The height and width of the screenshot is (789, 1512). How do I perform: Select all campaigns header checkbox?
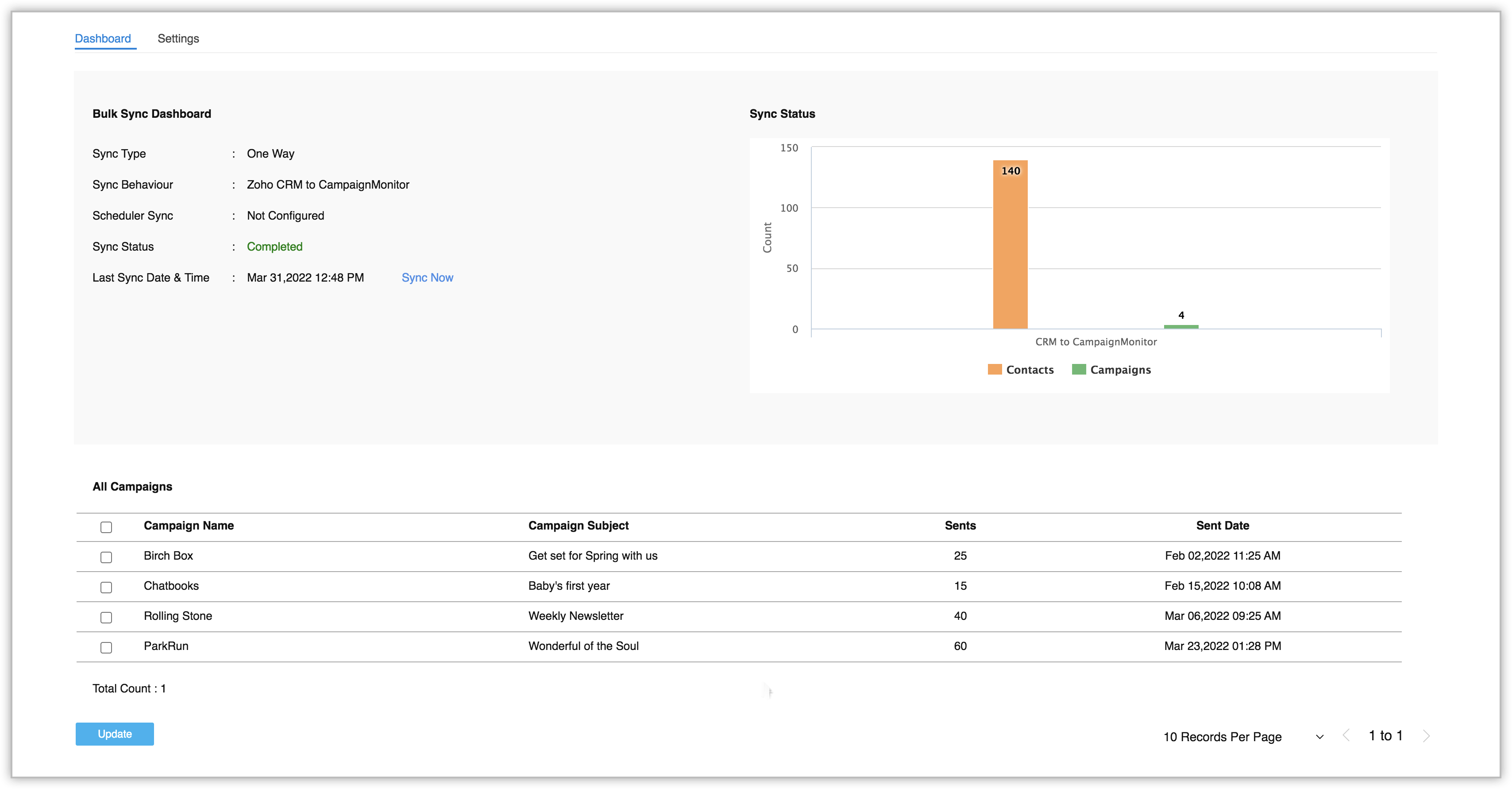click(106, 527)
